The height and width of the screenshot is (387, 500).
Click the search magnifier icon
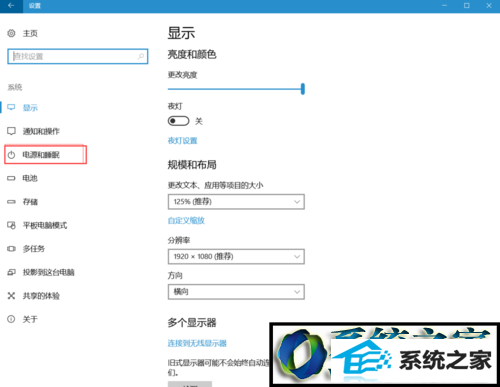(141, 56)
